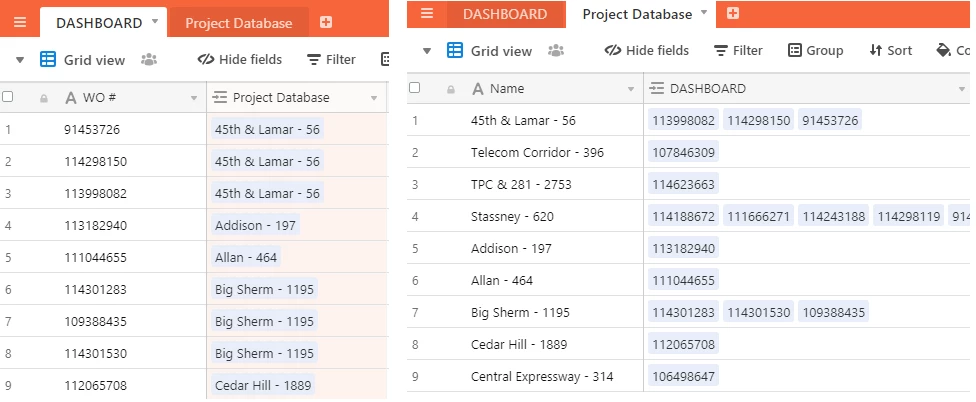Image resolution: width=976 pixels, height=402 pixels.
Task: Open WO # column dropdown menu
Action: point(194,98)
